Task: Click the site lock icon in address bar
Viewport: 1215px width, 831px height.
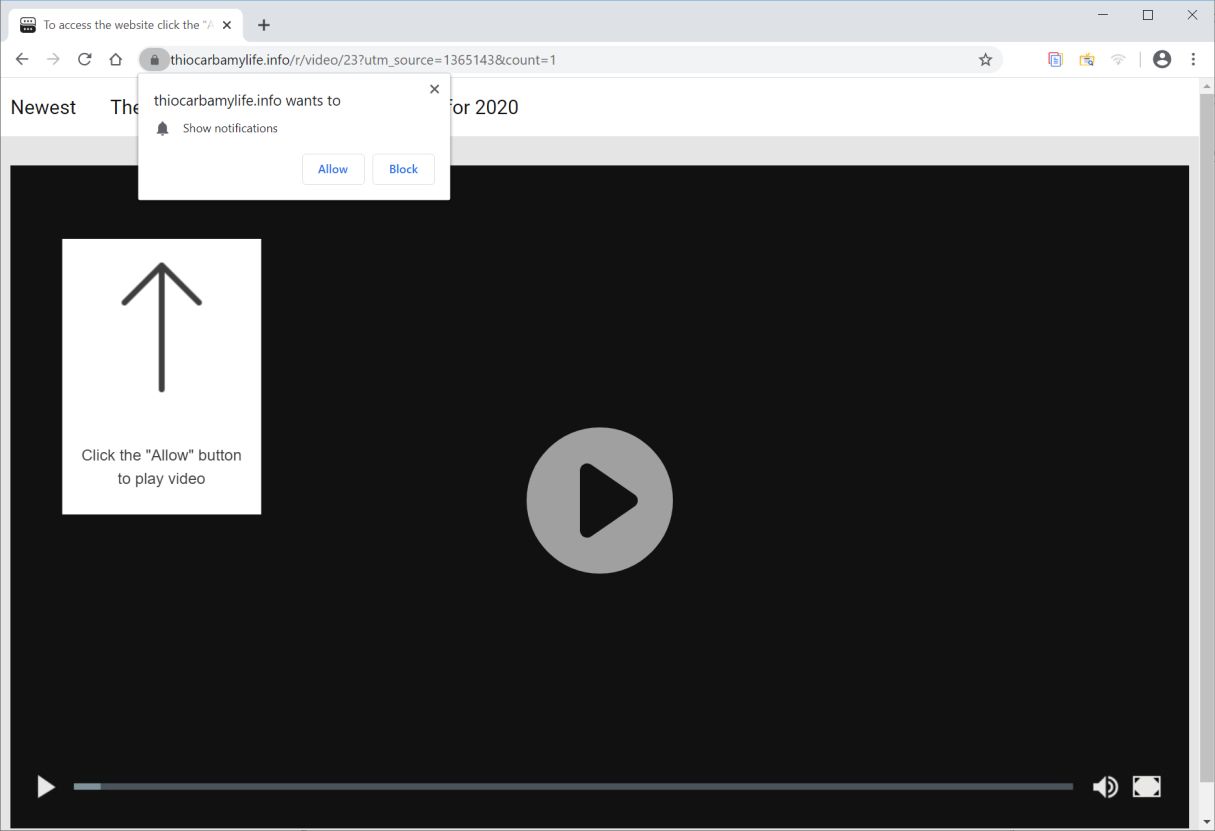Action: [154, 60]
